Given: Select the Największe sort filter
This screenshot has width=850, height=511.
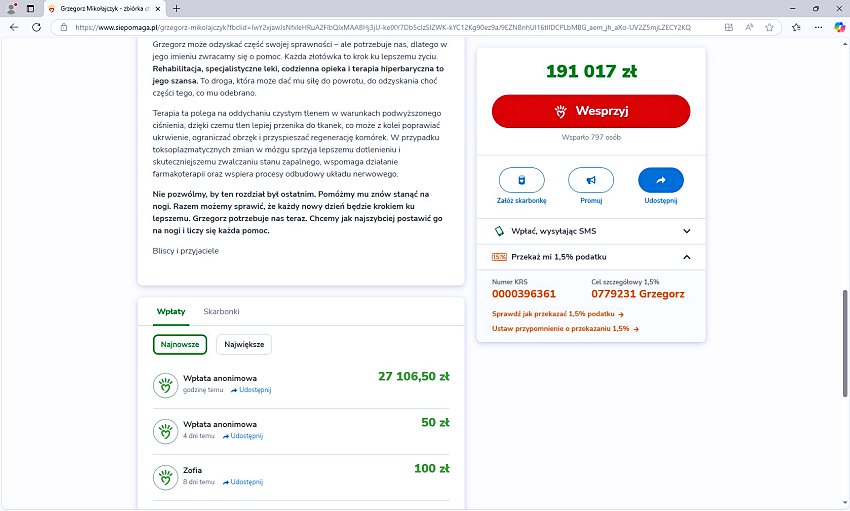Looking at the screenshot, I should tap(244, 344).
